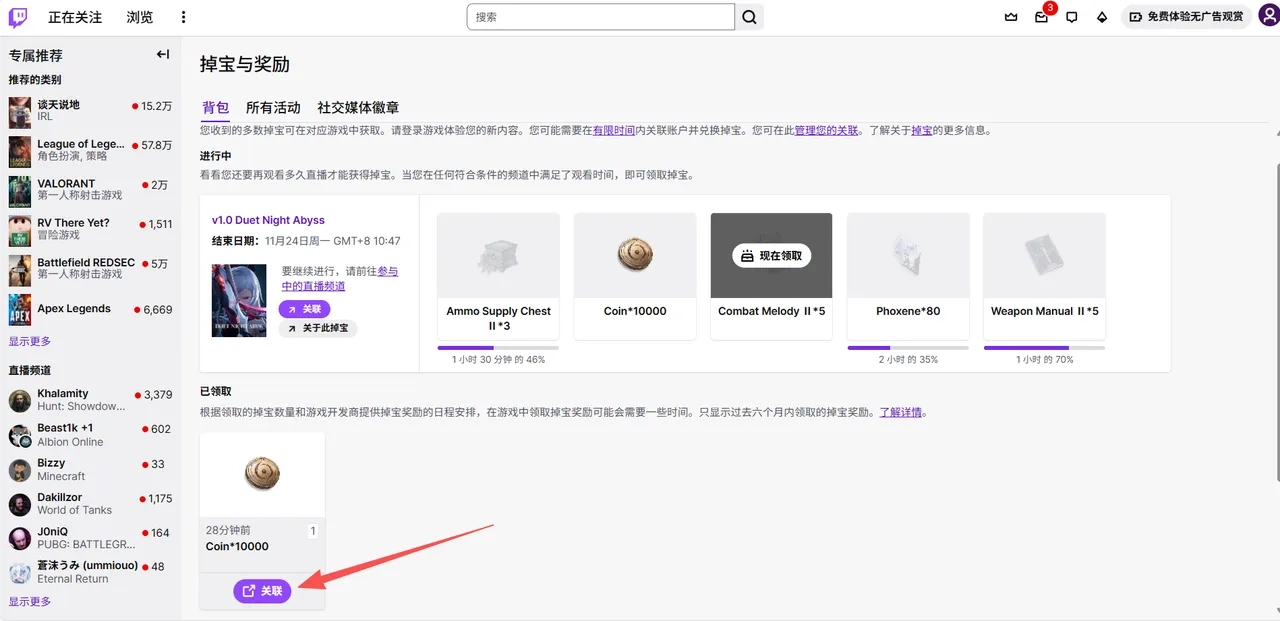Collapse the recommended sidebar panel
This screenshot has height=621, width=1280.
click(x=163, y=55)
